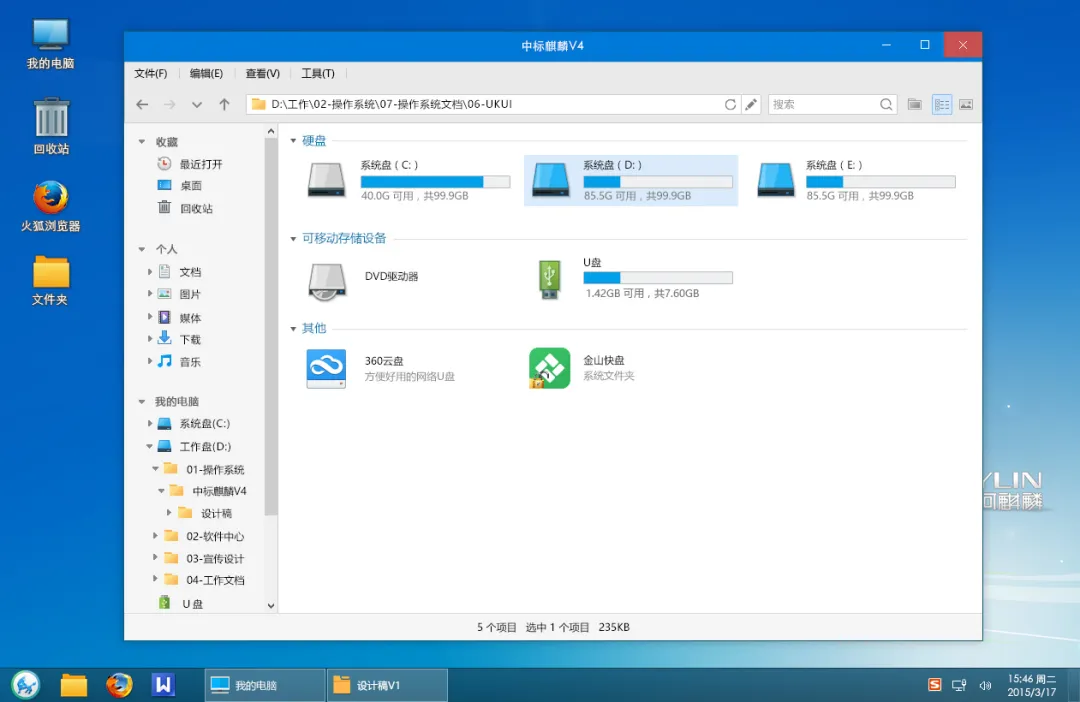Select the 04-工作文档 folder
Image resolution: width=1080 pixels, height=702 pixels.
215,581
